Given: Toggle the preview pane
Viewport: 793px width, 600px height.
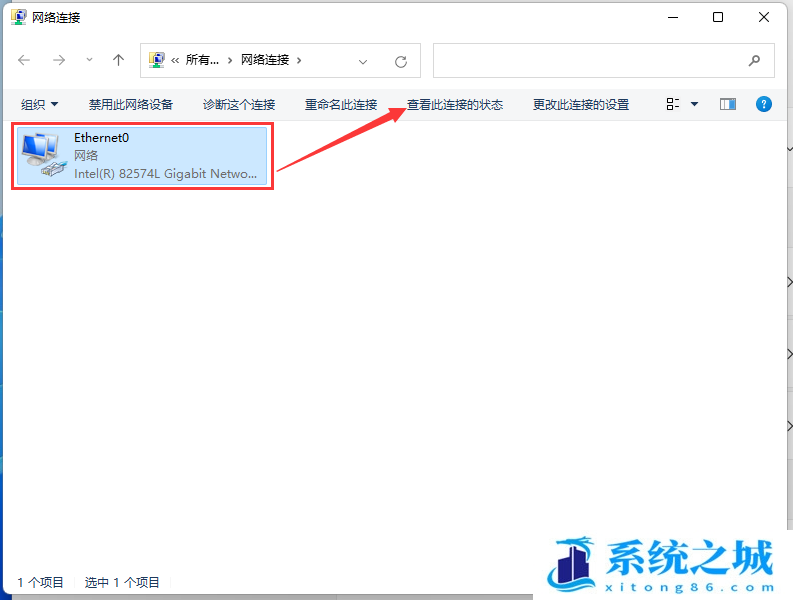Looking at the screenshot, I should (x=728, y=104).
